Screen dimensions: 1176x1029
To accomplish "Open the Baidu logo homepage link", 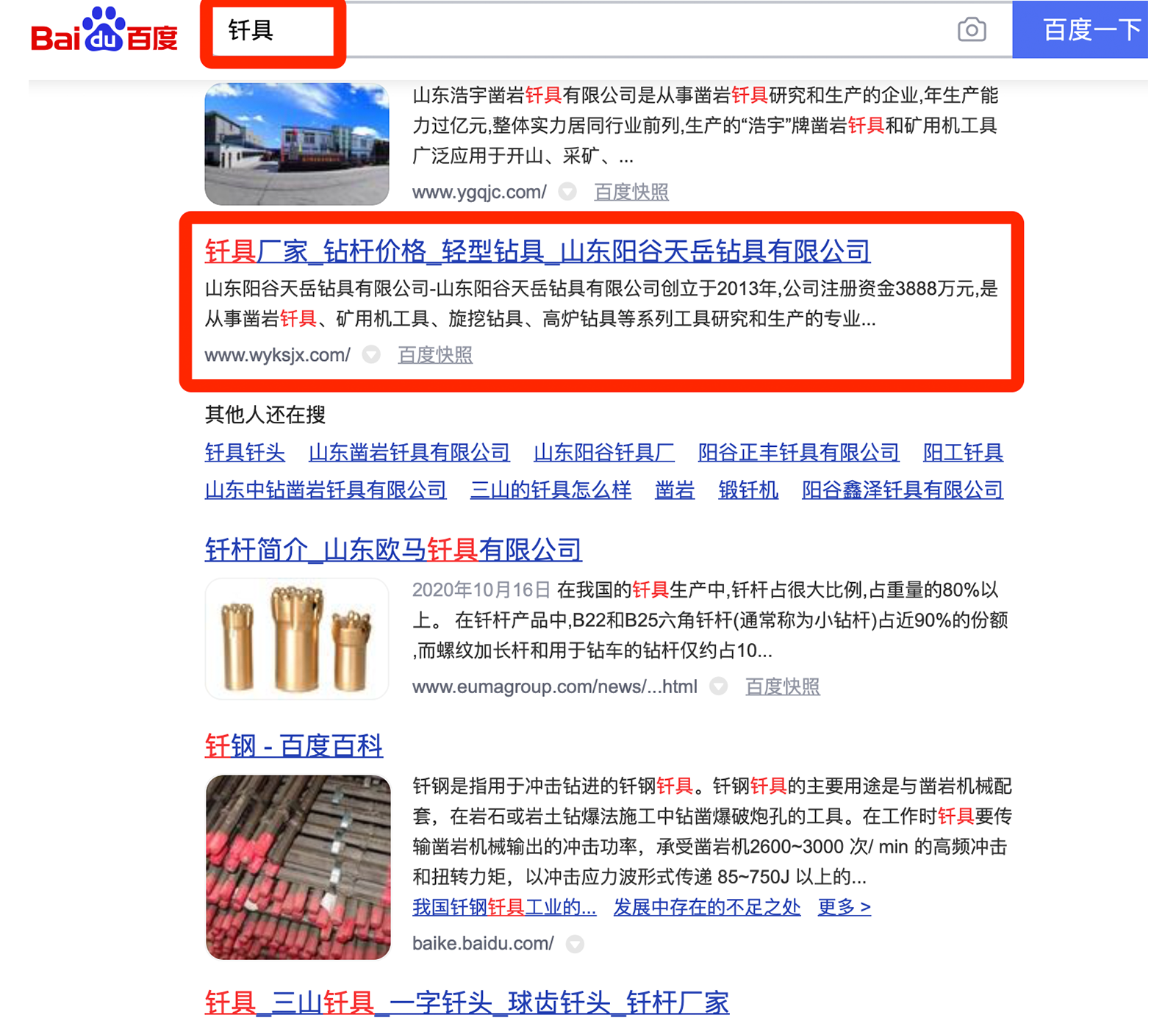I will click(x=104, y=30).
